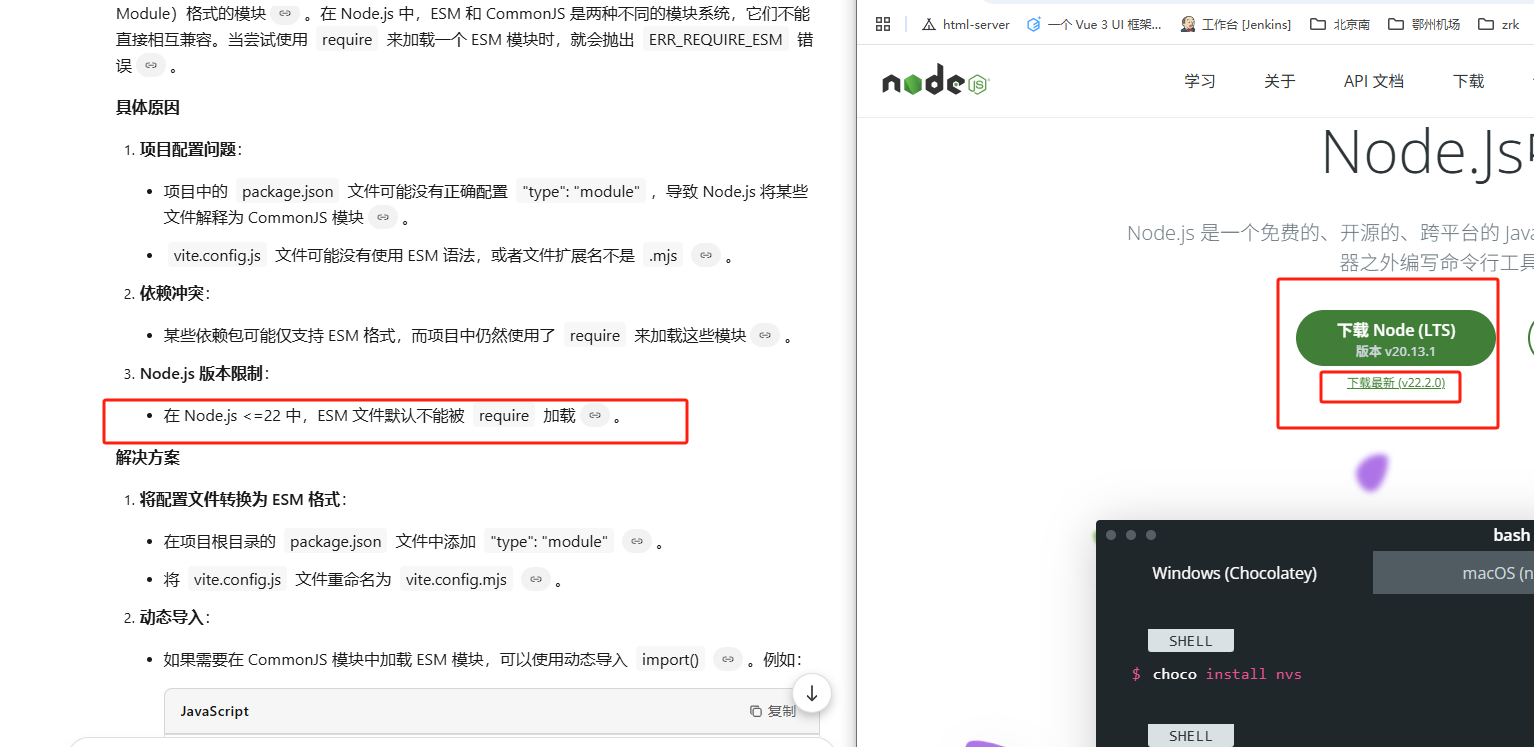This screenshot has height=747, width=1534.
Task: Open the API 文档 navigation item
Action: [1372, 81]
